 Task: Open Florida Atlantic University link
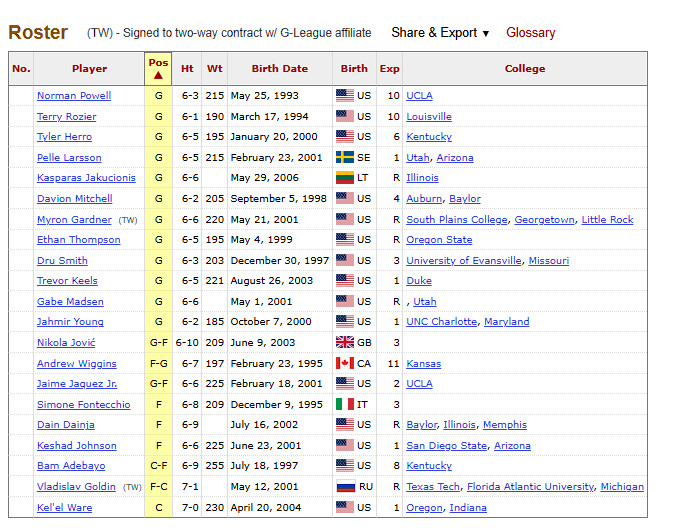530,487
